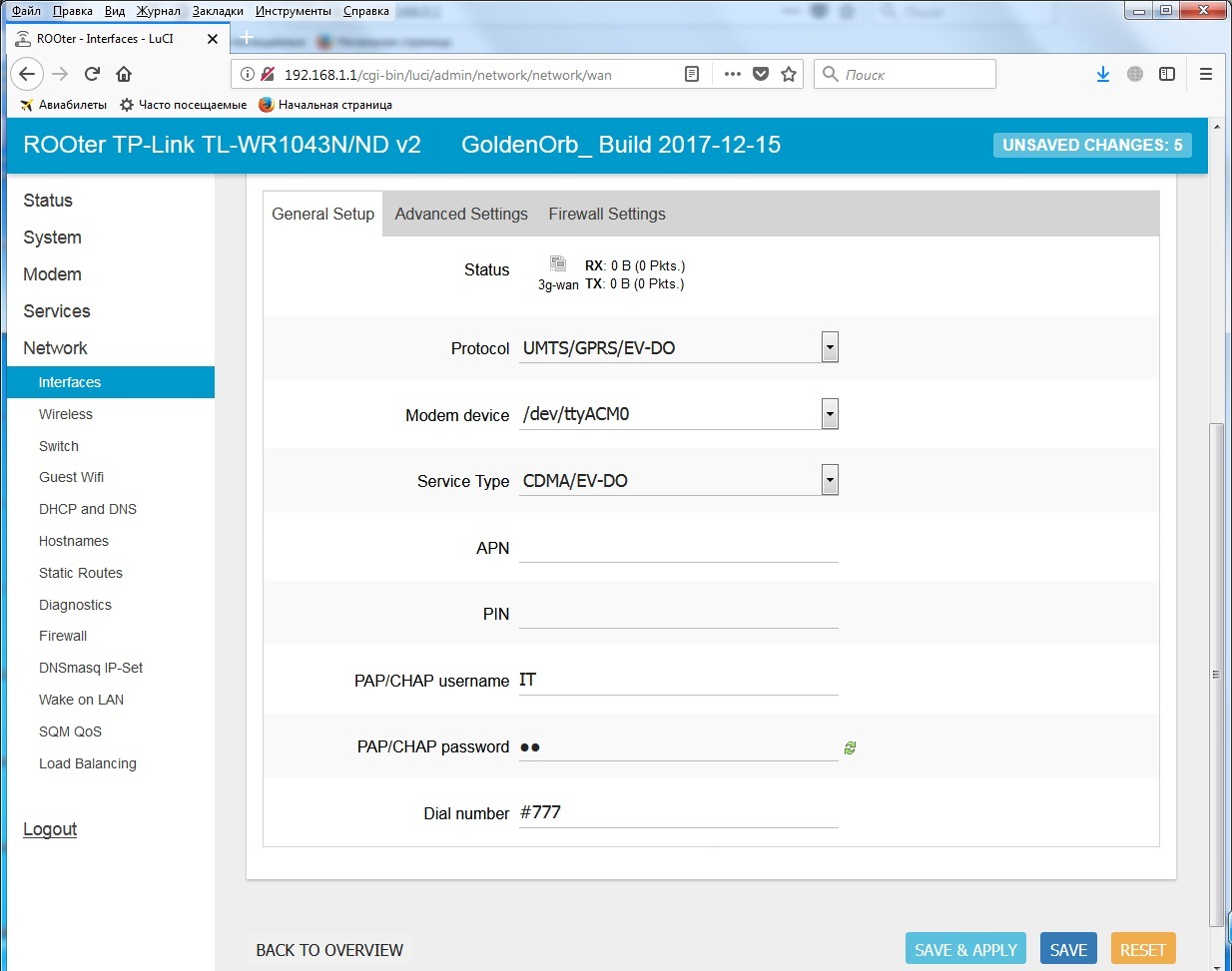Switch to Advanced Settings tab
Screen dimensions: 1232x971
pos(461,214)
